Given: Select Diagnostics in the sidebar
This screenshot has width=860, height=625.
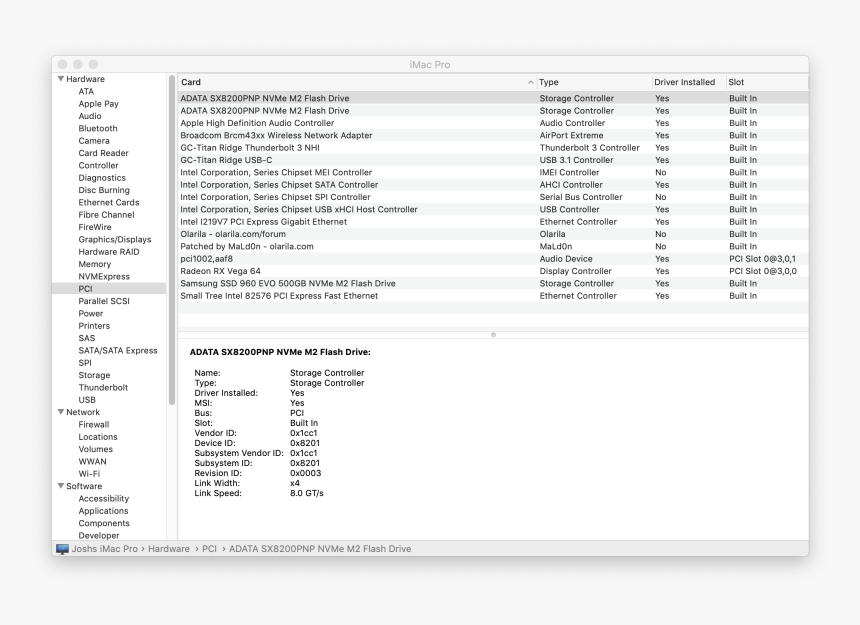Looking at the screenshot, I should pyautogui.click(x=102, y=178).
